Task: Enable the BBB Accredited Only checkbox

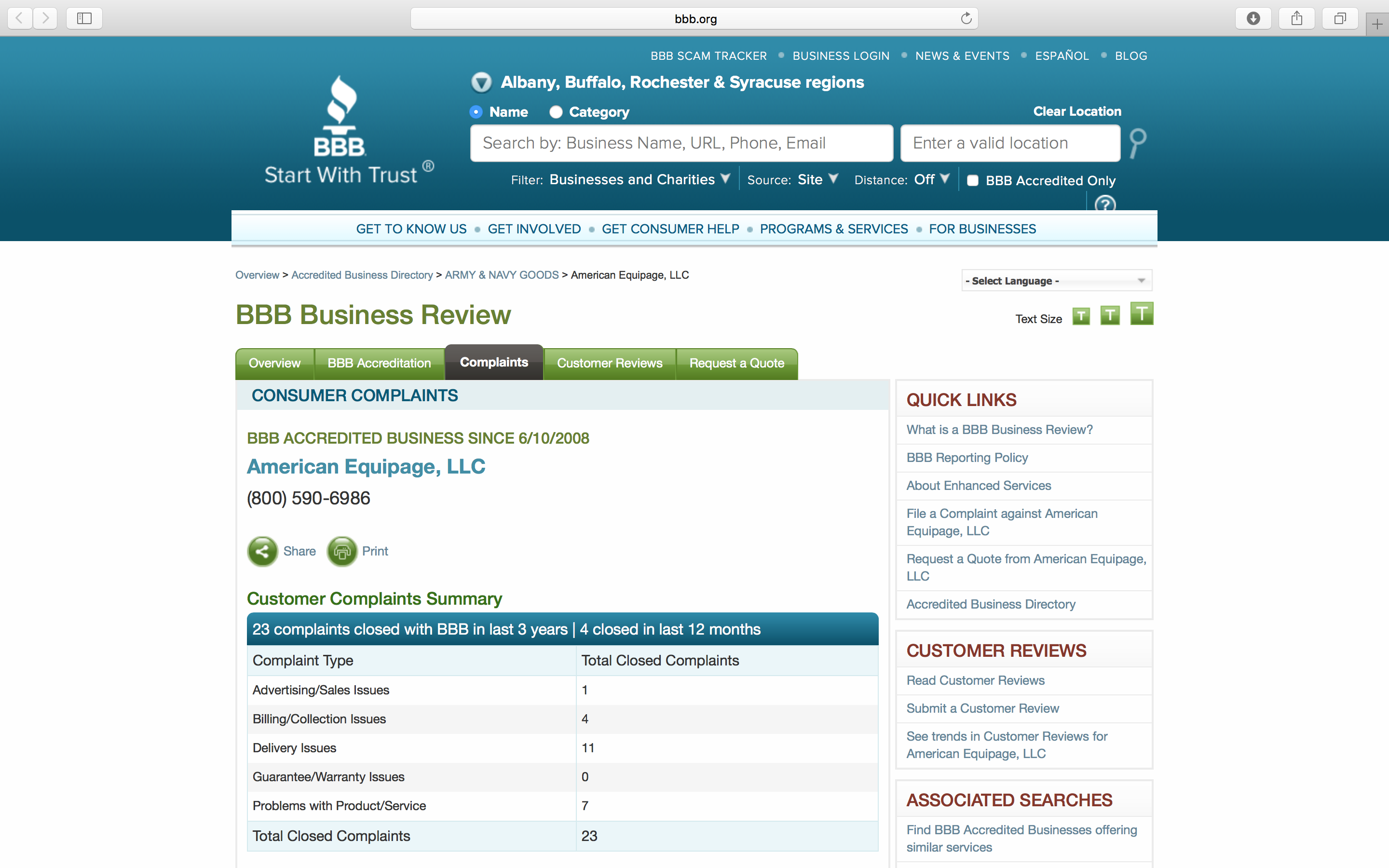Action: click(973, 180)
